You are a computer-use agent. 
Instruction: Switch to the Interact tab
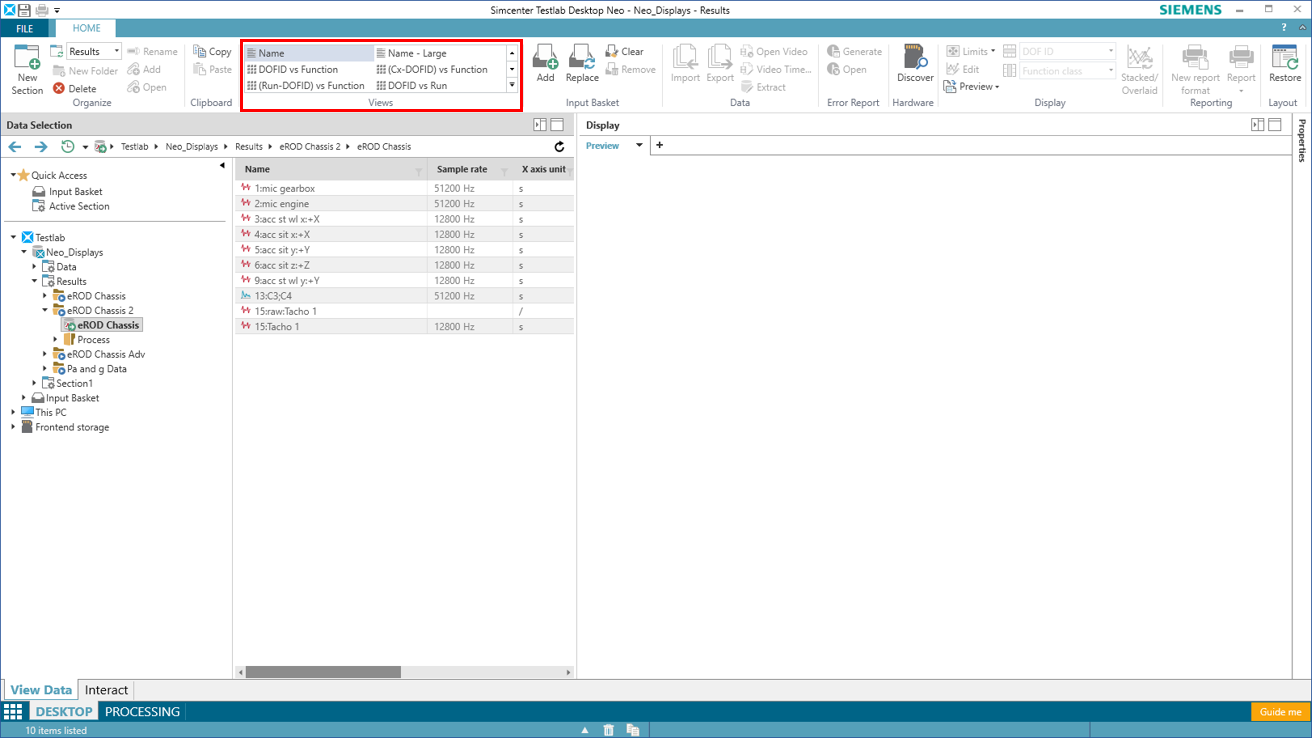(106, 690)
